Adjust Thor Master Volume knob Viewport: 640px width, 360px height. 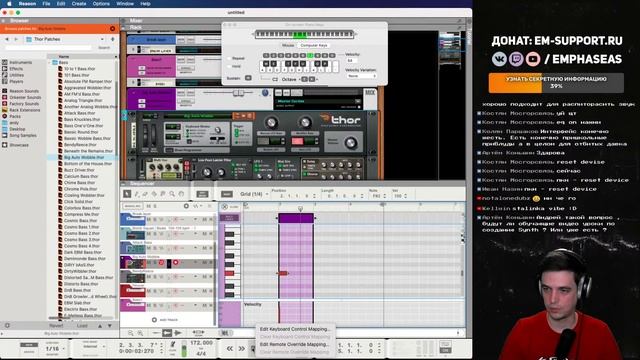click(350, 142)
